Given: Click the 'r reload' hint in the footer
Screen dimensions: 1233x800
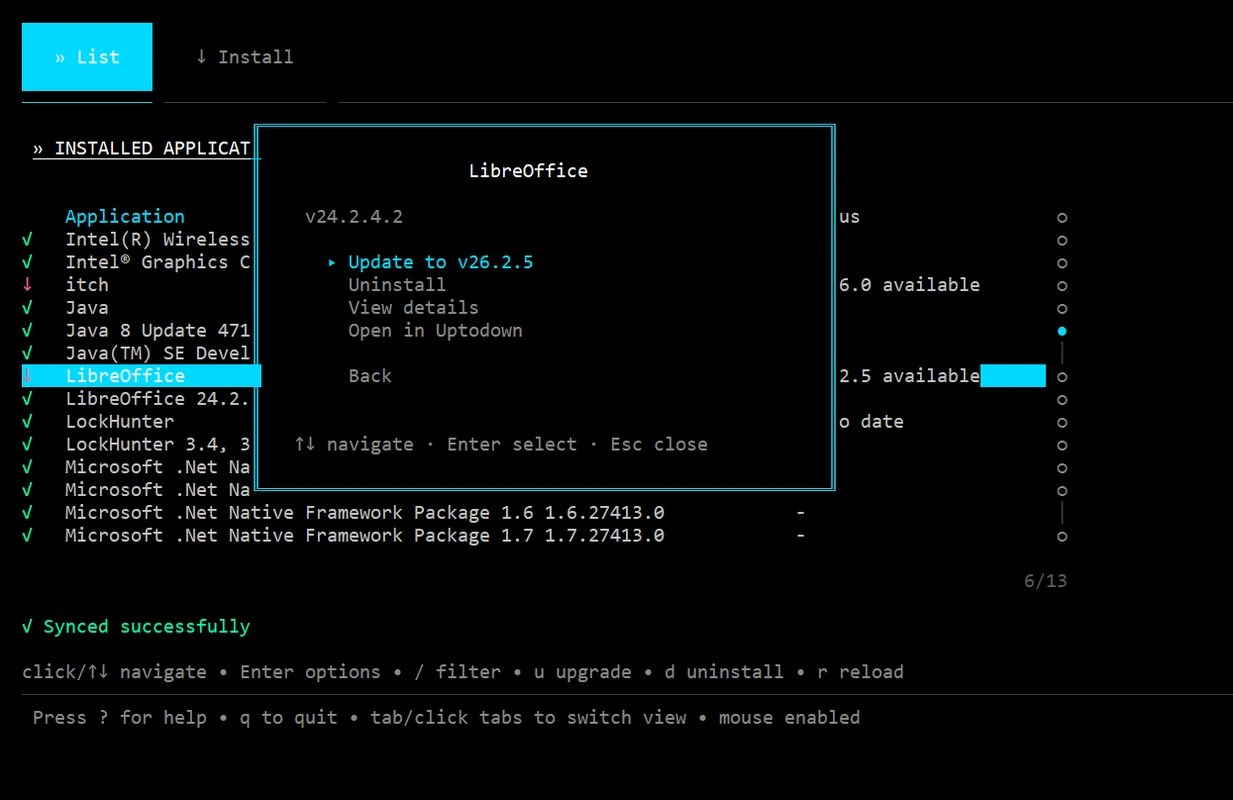Looking at the screenshot, I should click(860, 672).
